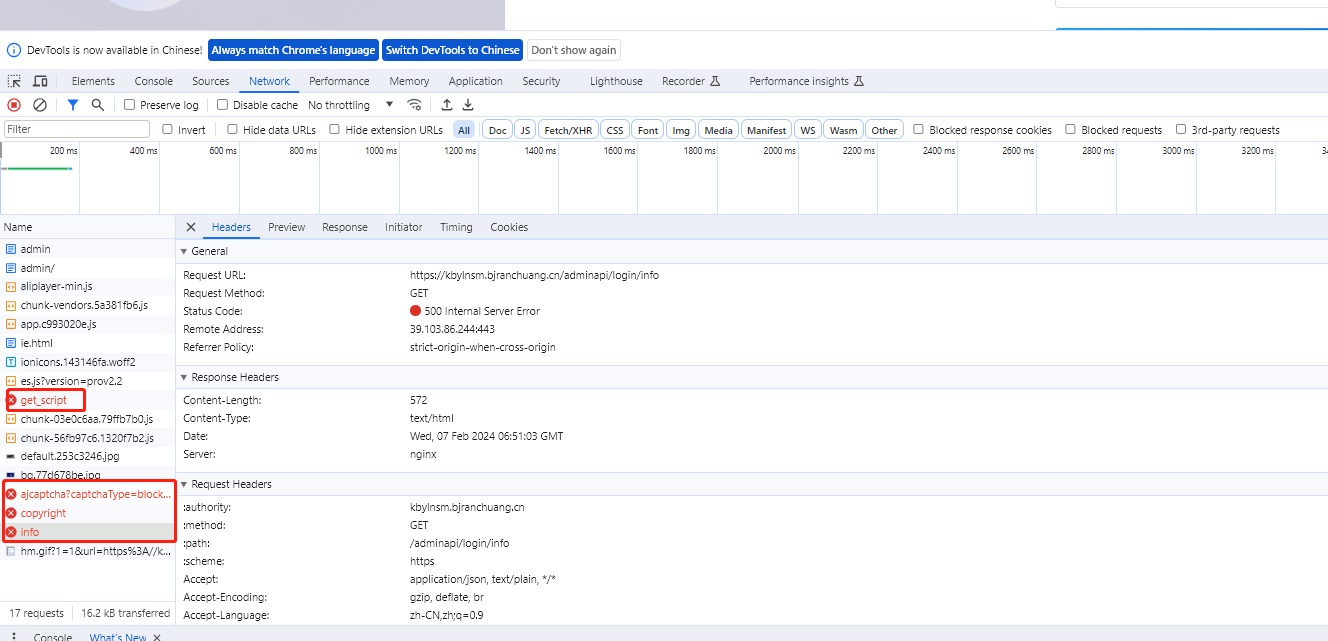Check the Invert filter option

pyautogui.click(x=168, y=129)
